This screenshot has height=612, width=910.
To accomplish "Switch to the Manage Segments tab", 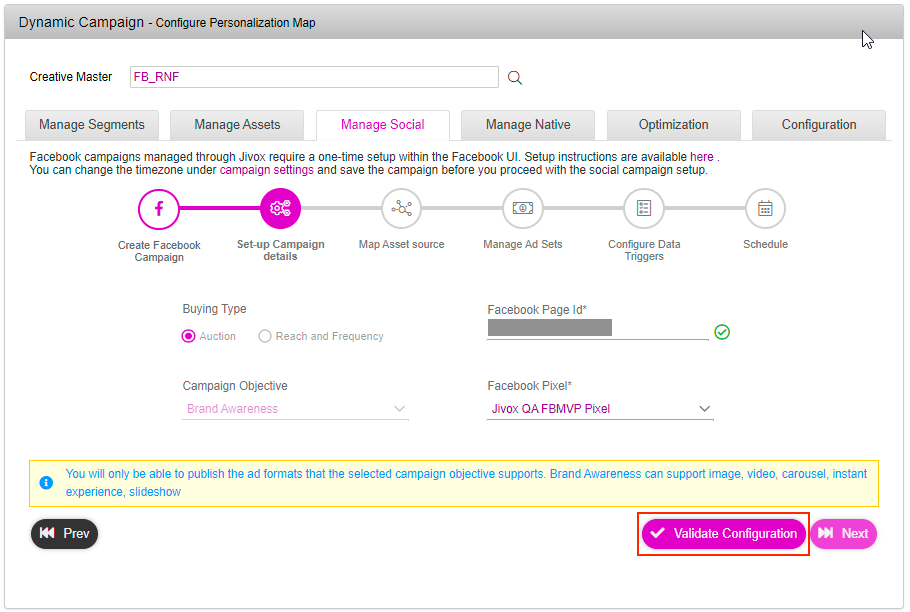I will tap(92, 125).
